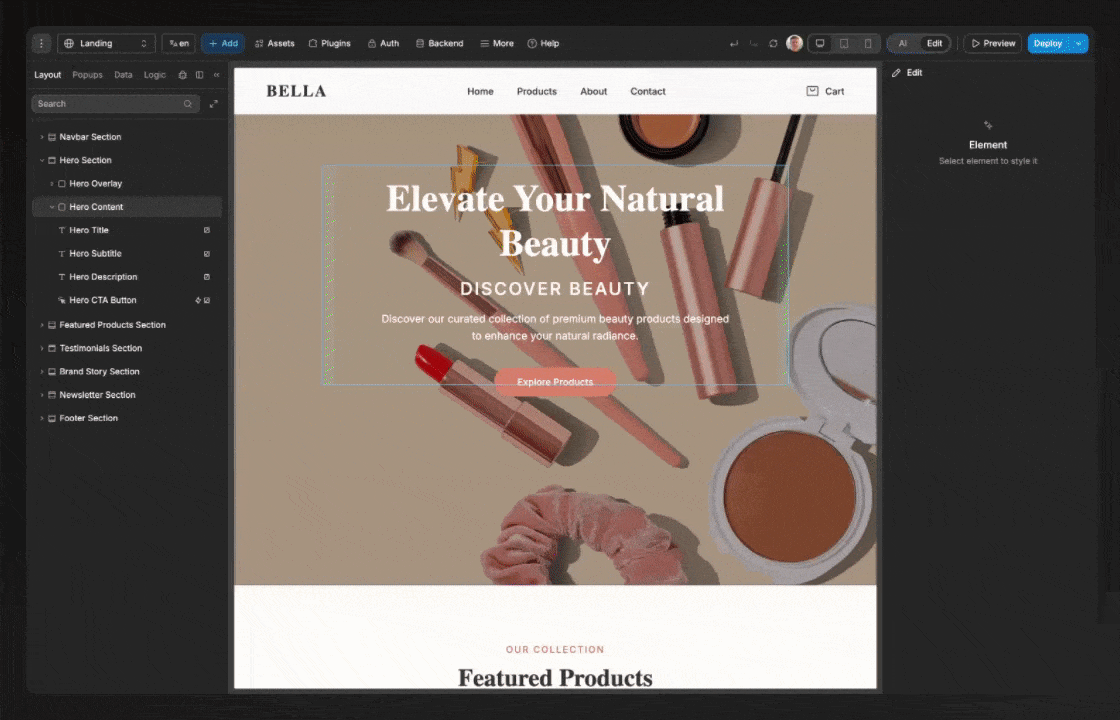Click the Preview button
Image resolution: width=1120 pixels, height=720 pixels.
click(x=992, y=43)
